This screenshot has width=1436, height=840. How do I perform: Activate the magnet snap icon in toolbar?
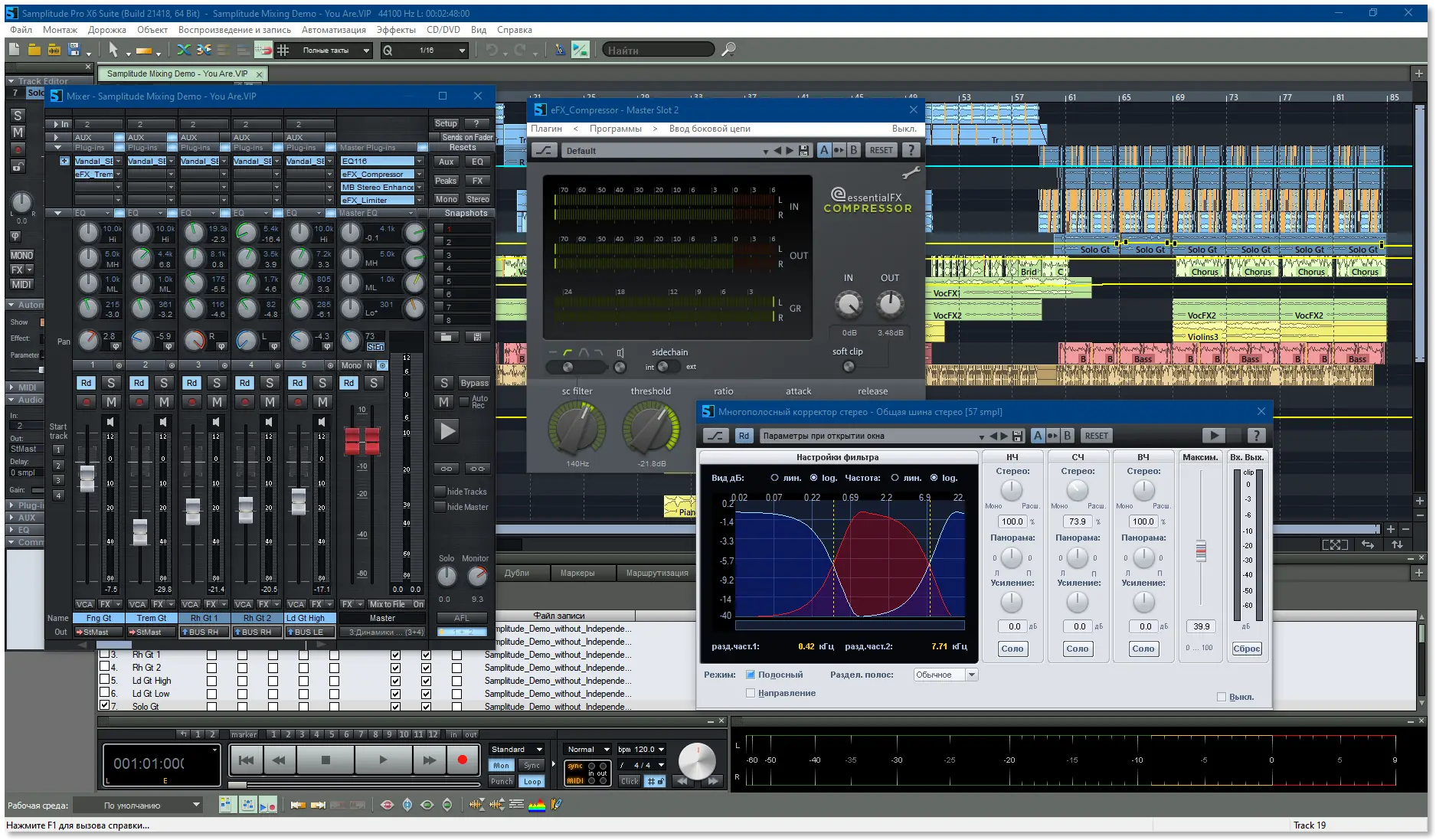[x=263, y=49]
